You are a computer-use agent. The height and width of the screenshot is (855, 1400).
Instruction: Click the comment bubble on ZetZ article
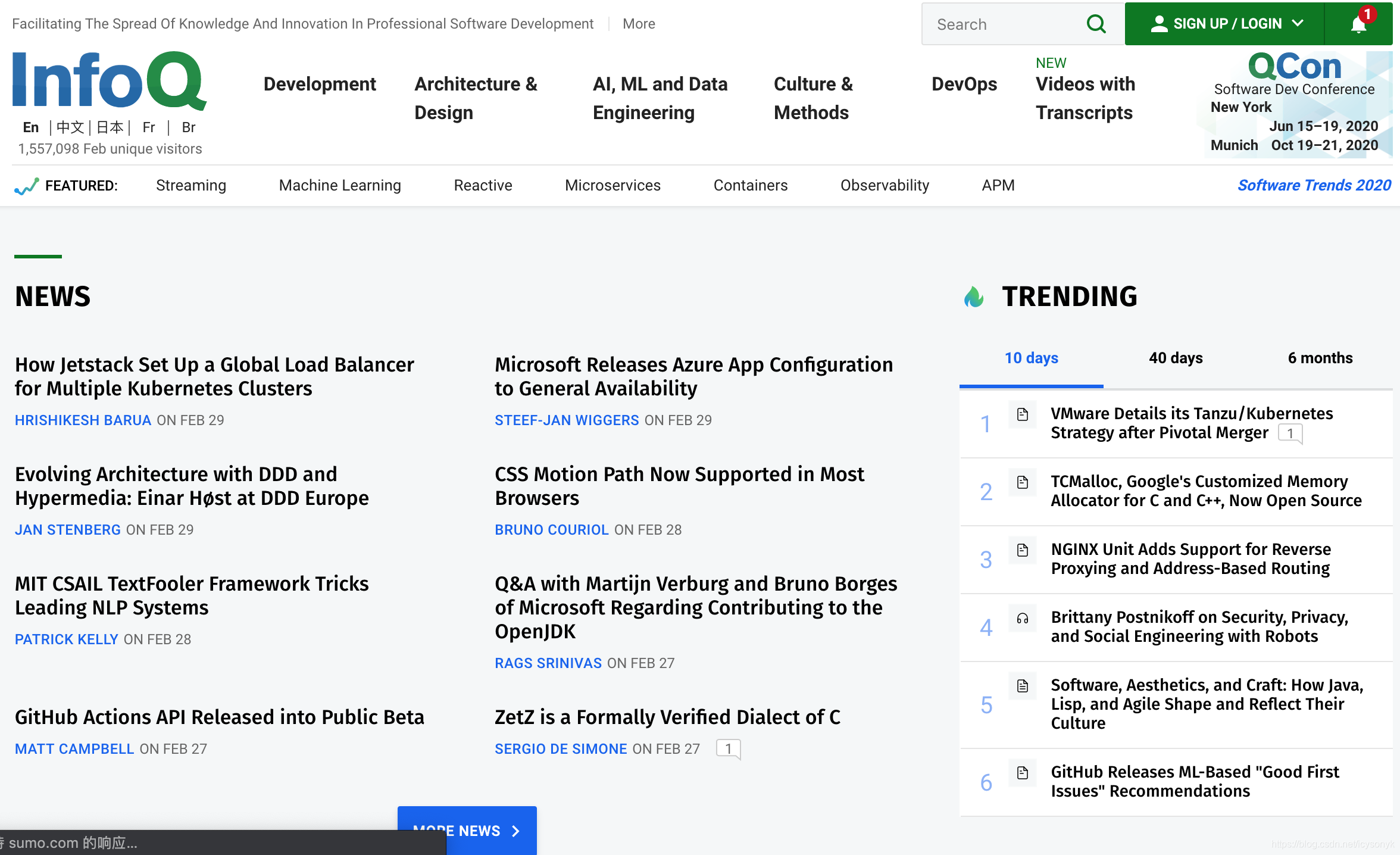pos(728,749)
